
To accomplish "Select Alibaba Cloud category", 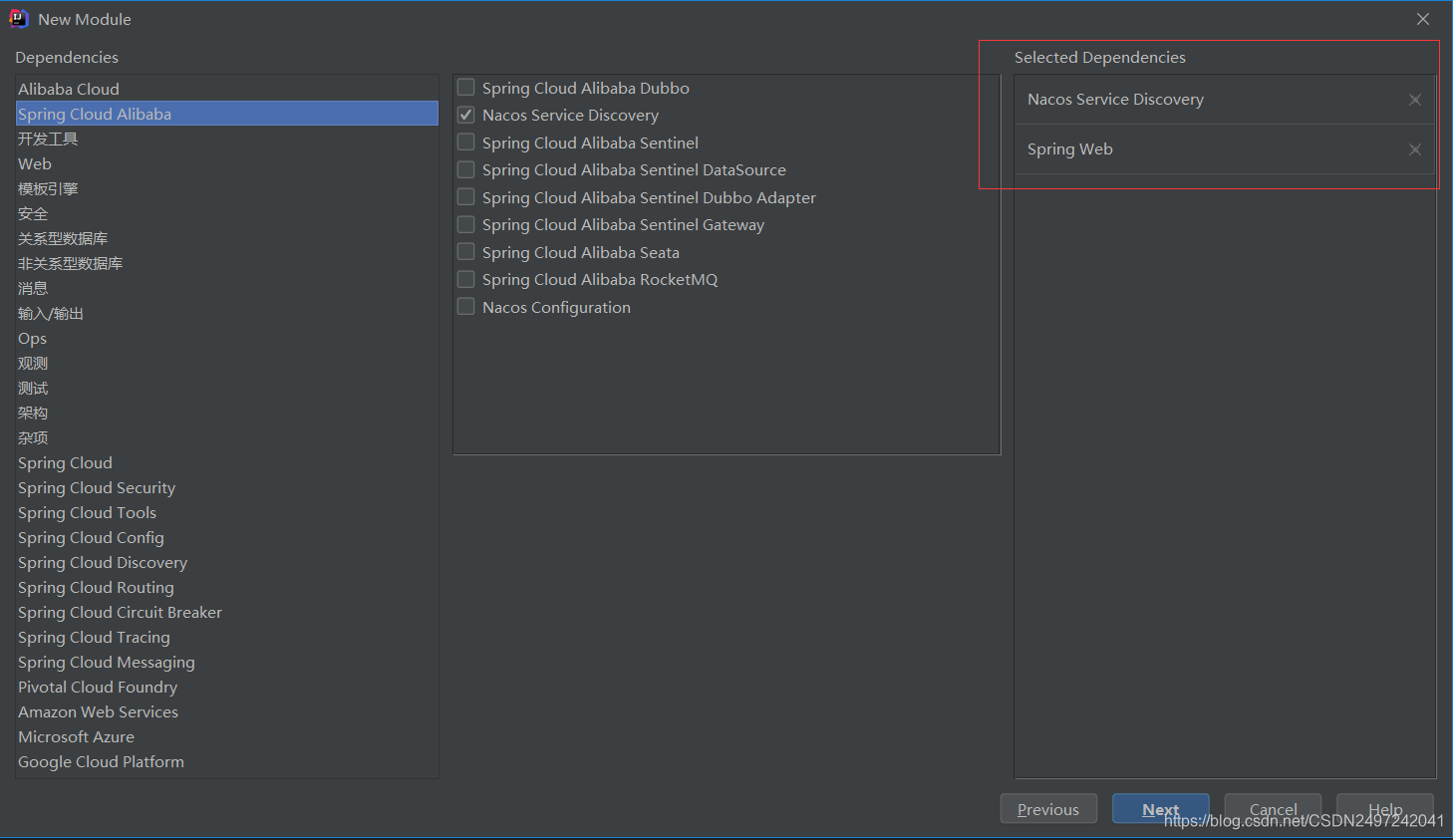I will pyautogui.click(x=227, y=89).
